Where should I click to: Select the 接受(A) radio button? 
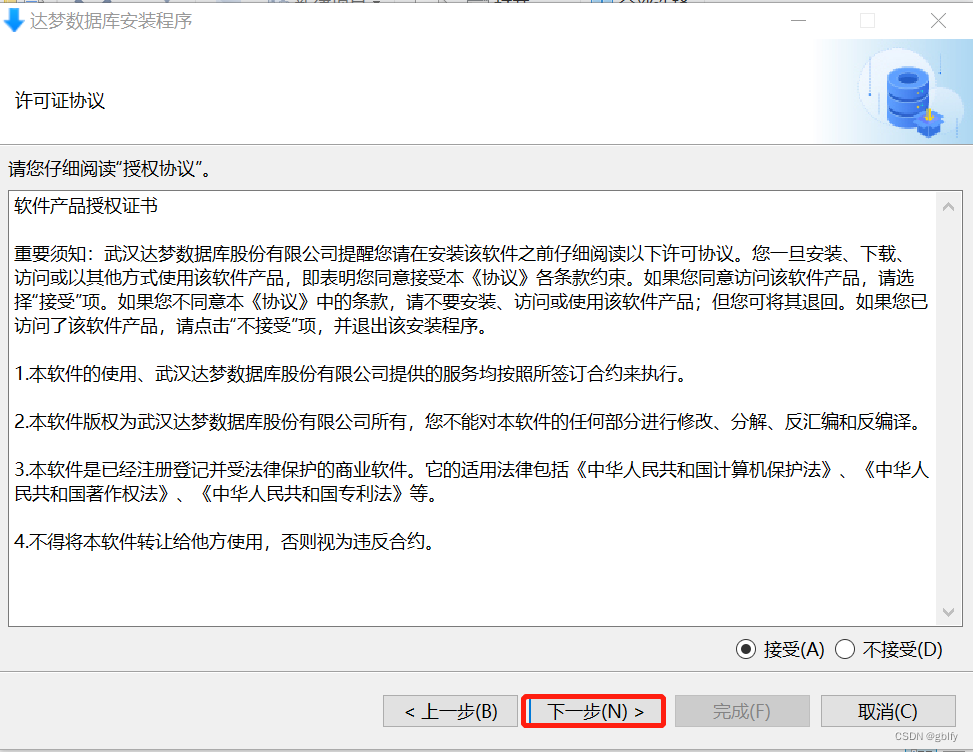pyautogui.click(x=746, y=650)
